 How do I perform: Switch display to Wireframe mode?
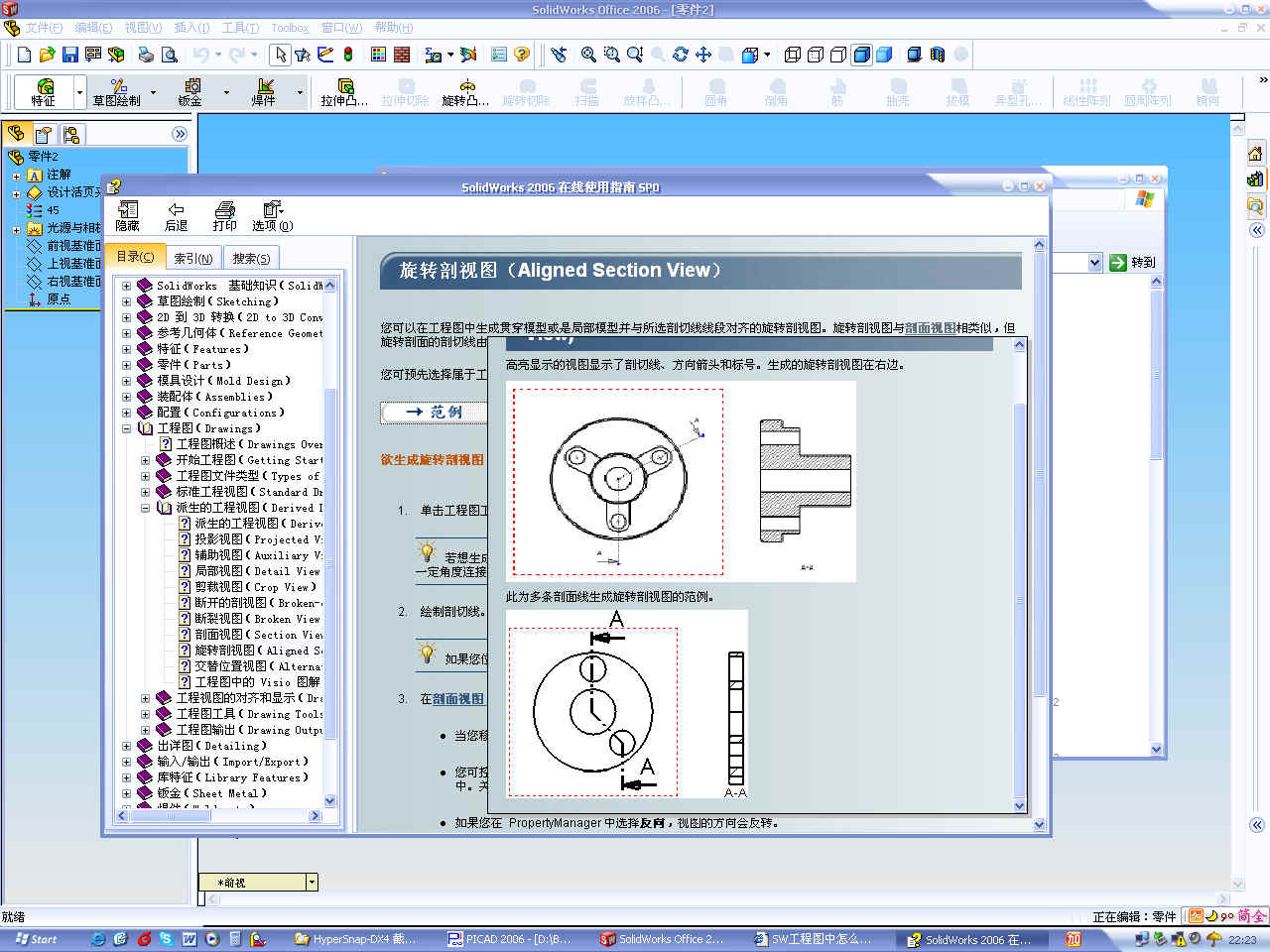[793, 55]
